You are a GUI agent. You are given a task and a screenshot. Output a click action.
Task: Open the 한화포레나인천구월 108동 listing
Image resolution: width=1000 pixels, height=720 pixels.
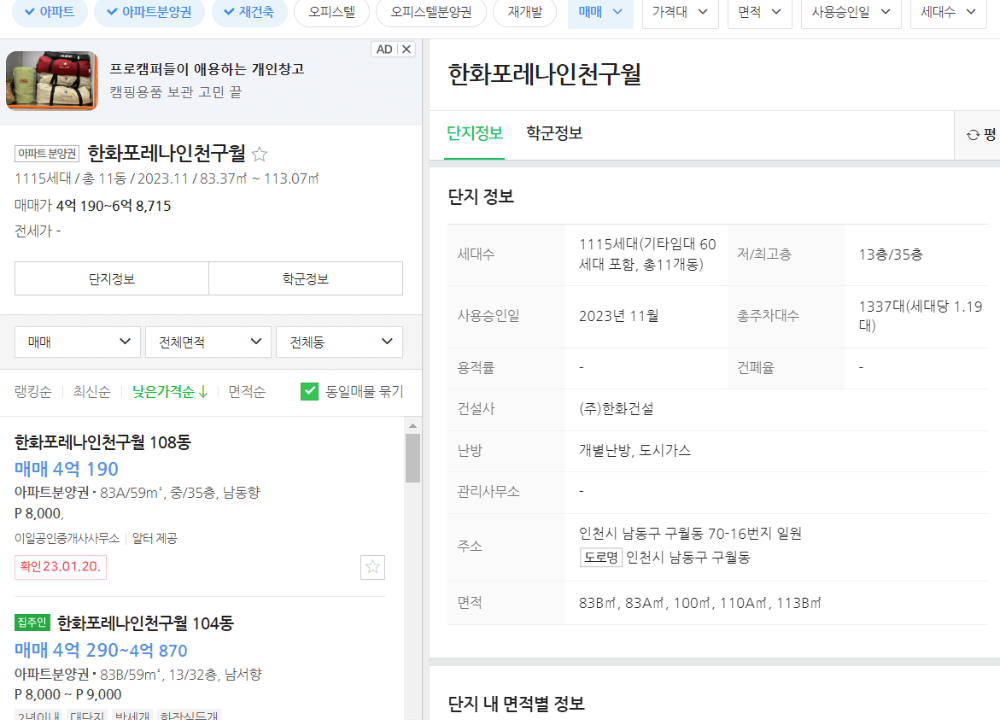point(103,442)
